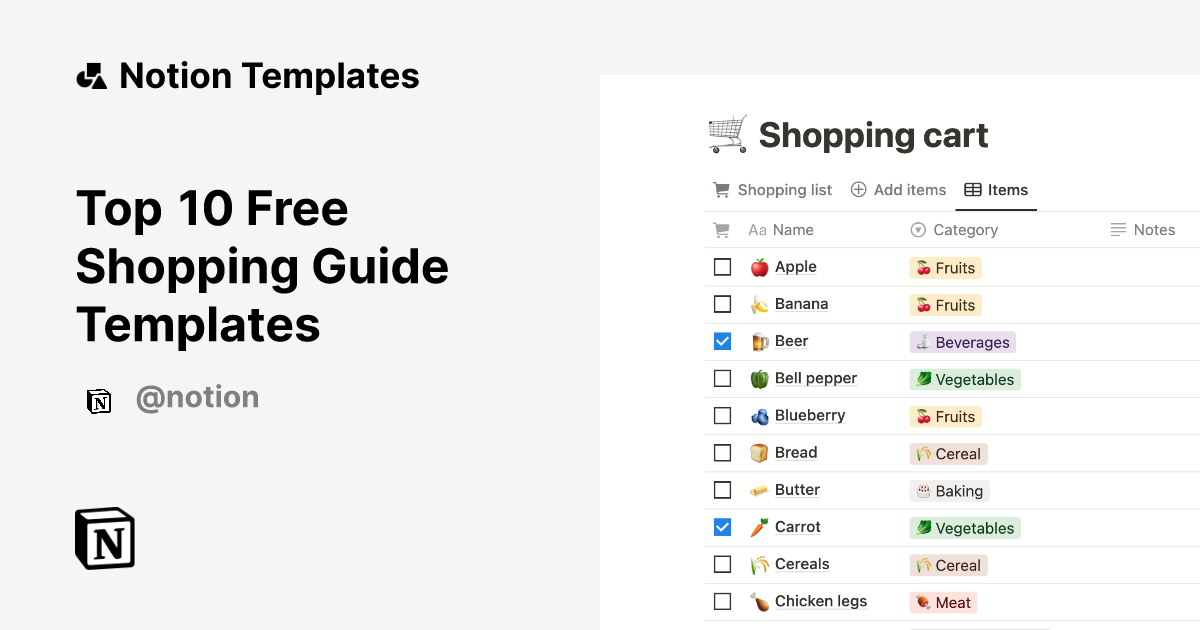Viewport: 1200px width, 630px height.
Task: Check the checkbox for Apple
Action: click(x=722, y=266)
